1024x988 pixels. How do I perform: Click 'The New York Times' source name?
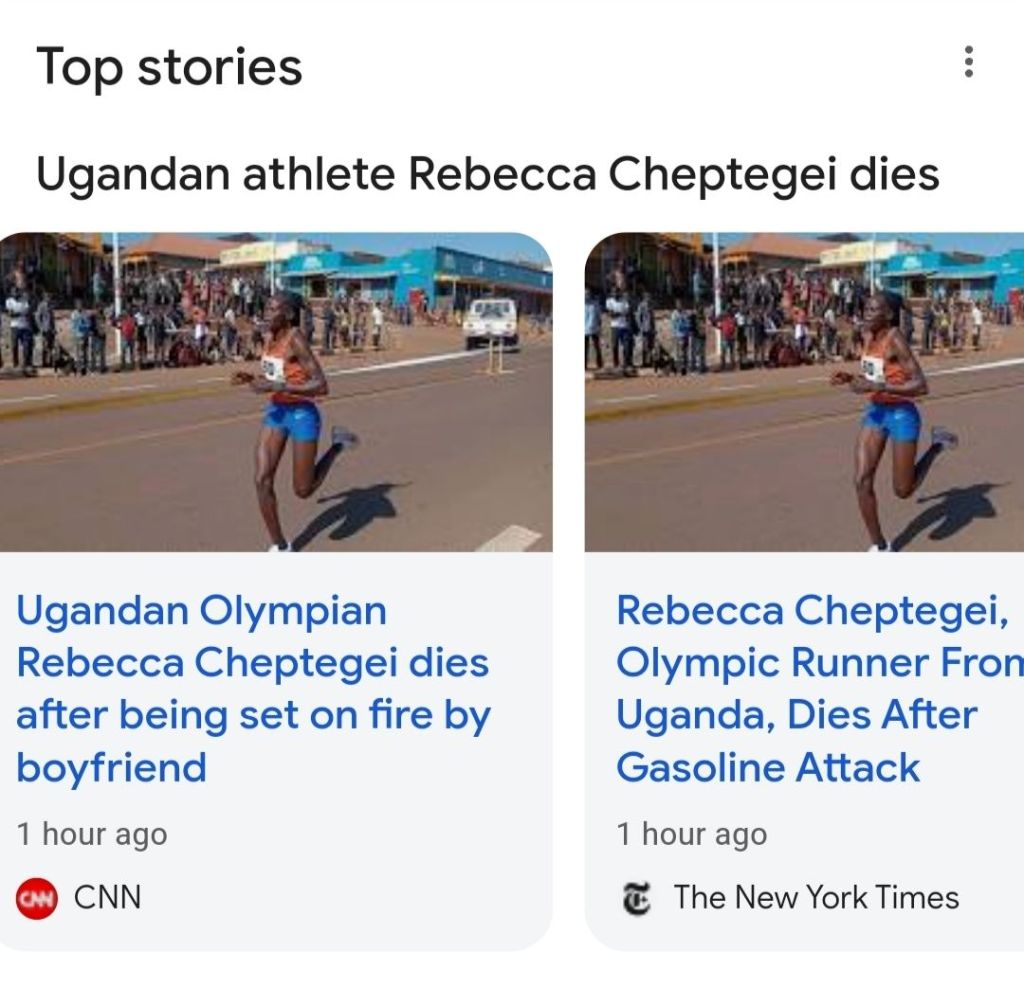(816, 897)
